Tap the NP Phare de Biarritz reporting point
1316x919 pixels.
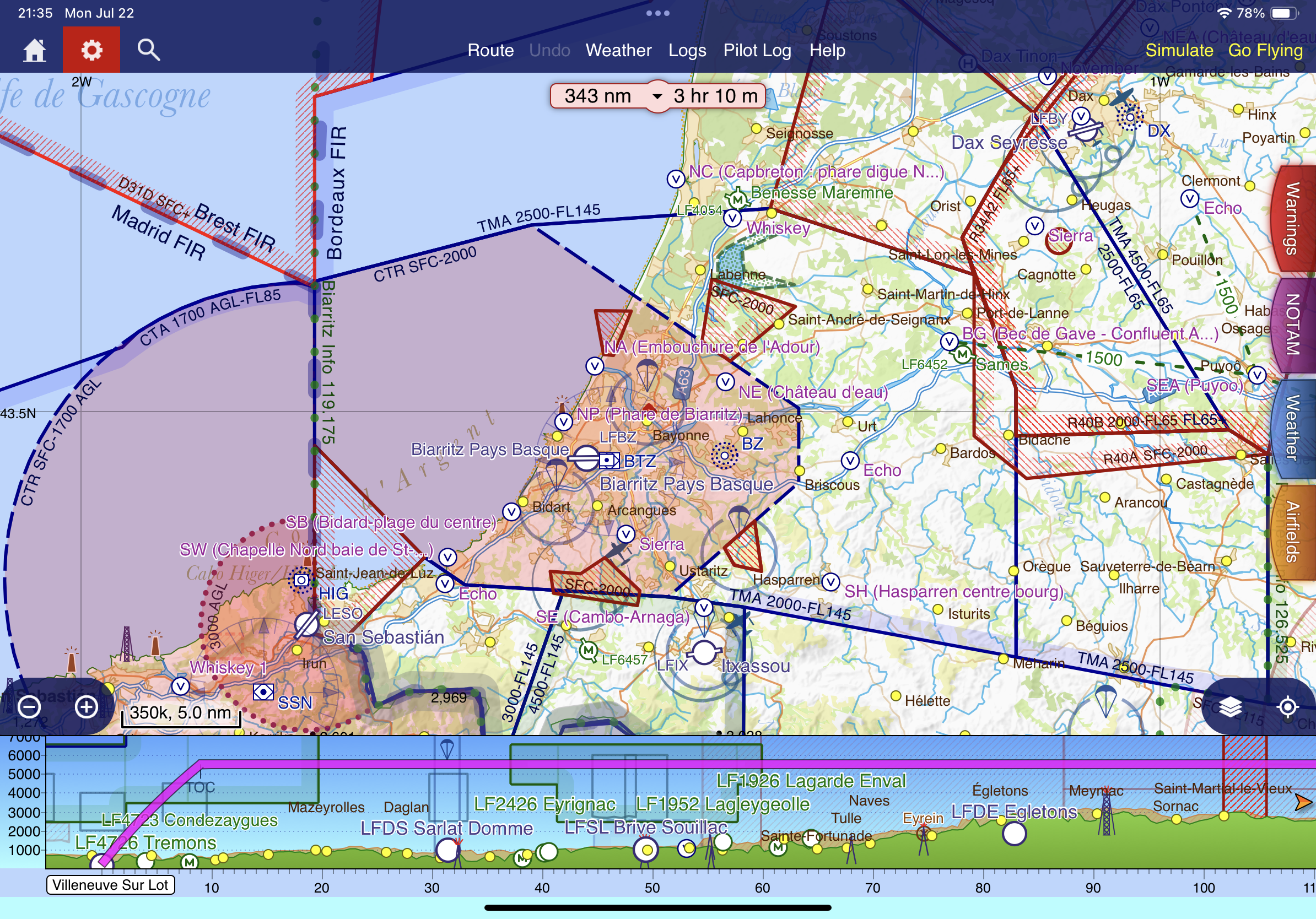pyautogui.click(x=563, y=422)
